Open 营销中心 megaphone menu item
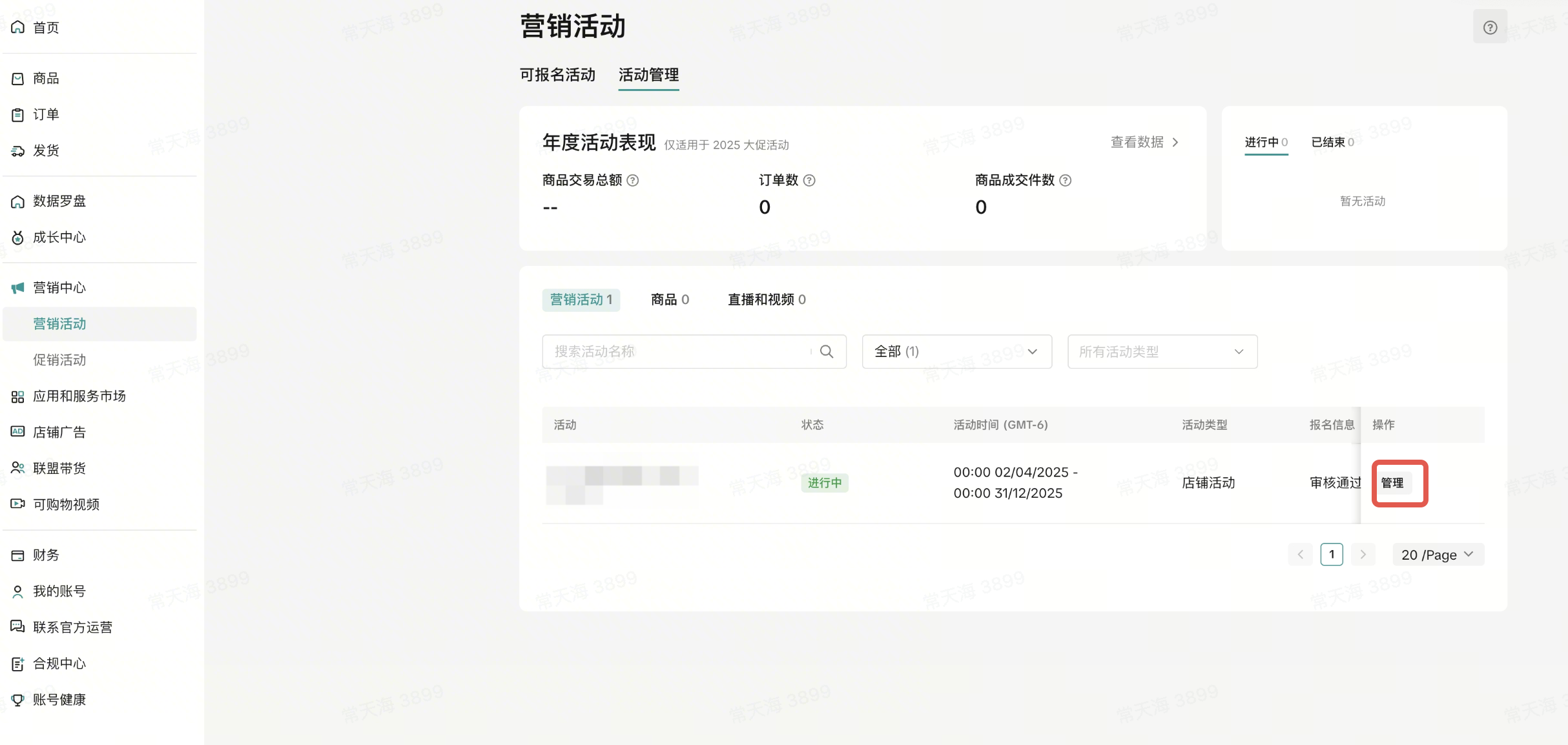The height and width of the screenshot is (745, 1568). (59, 287)
